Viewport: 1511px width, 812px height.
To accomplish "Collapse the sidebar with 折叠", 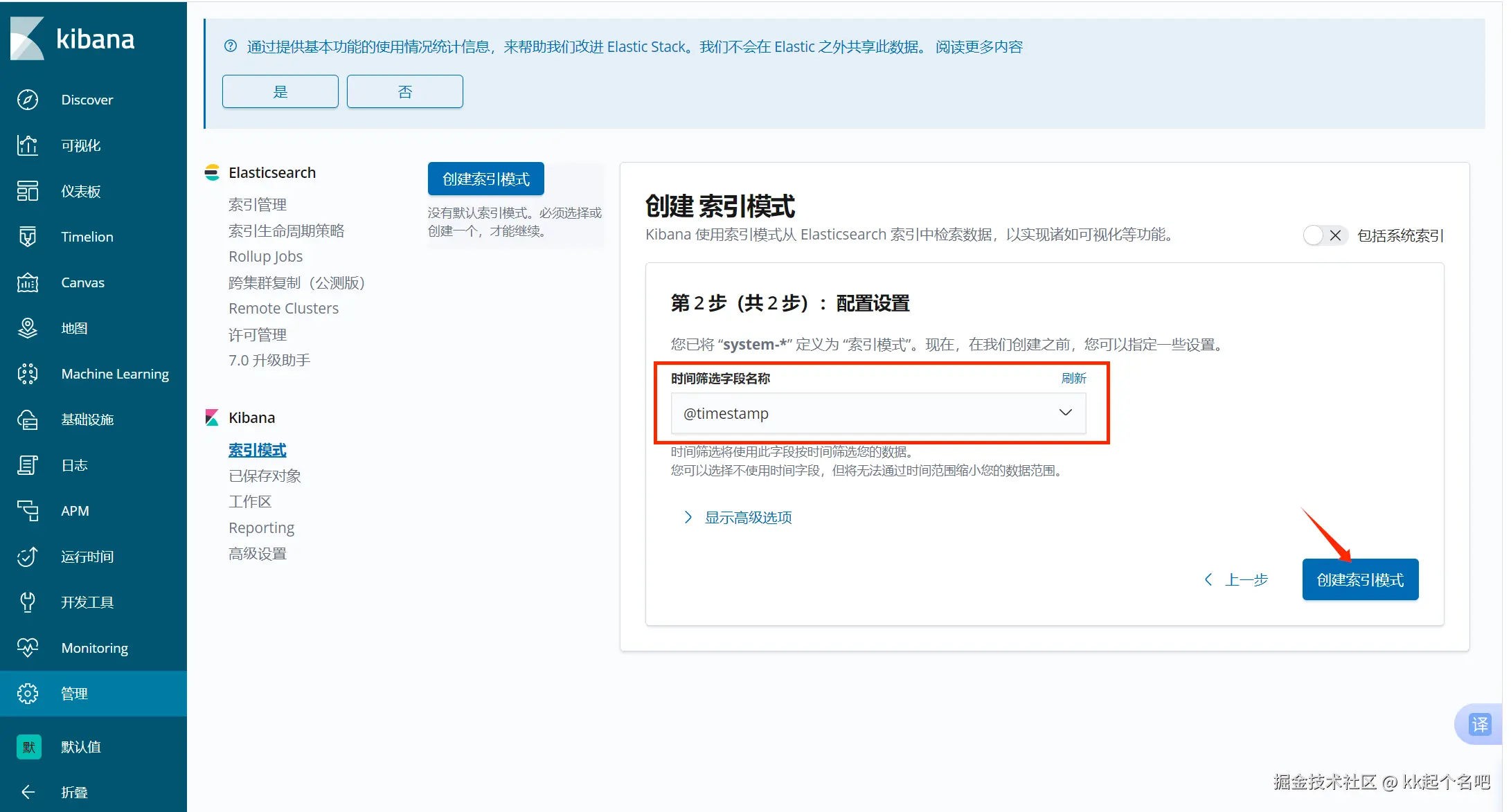I will [73, 792].
